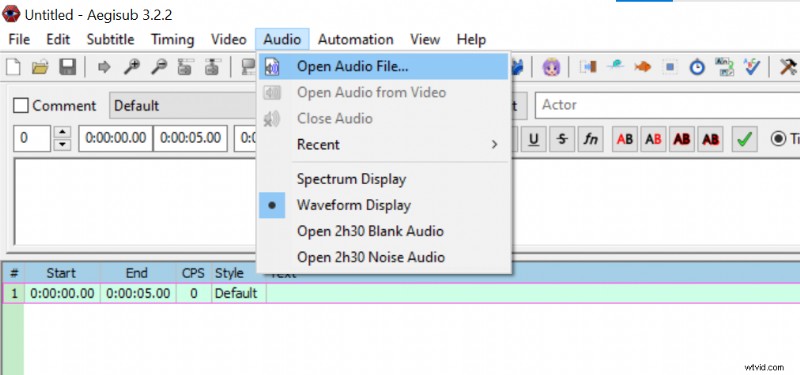Viewport: 800px width, 375px height.
Task: Commit line with green checkmark button
Action: (x=744, y=139)
